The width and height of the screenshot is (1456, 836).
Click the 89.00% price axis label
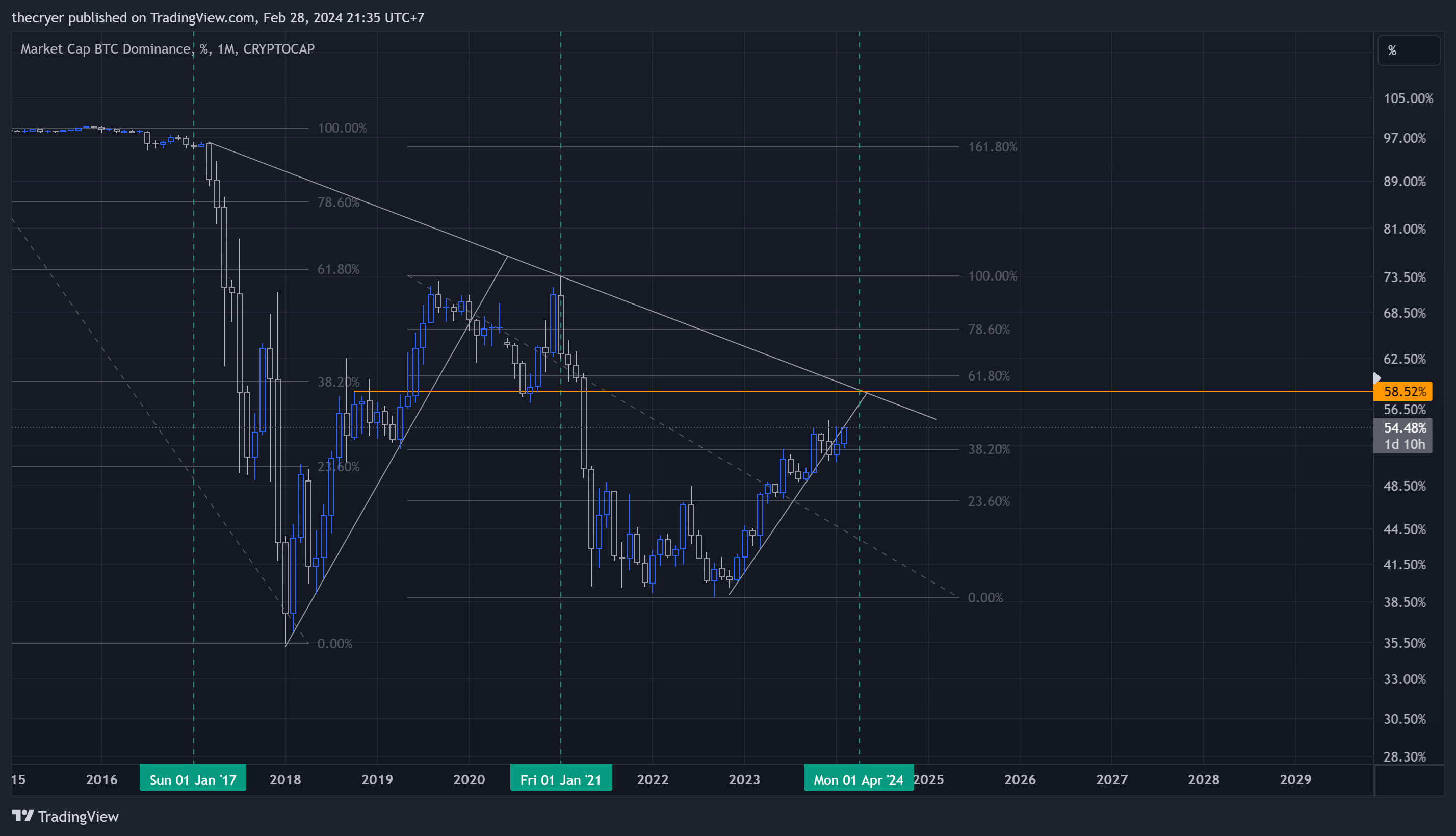point(1405,182)
